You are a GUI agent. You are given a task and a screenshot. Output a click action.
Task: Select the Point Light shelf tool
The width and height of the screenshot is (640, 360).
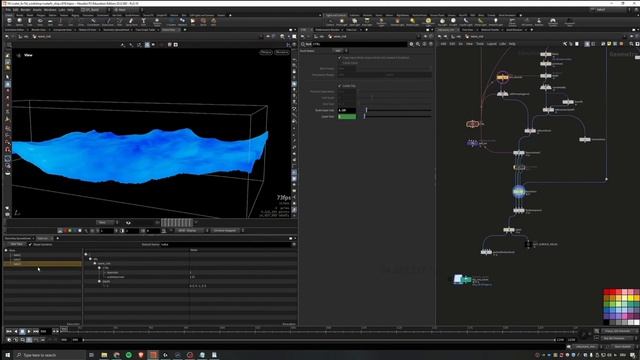click(342, 22)
